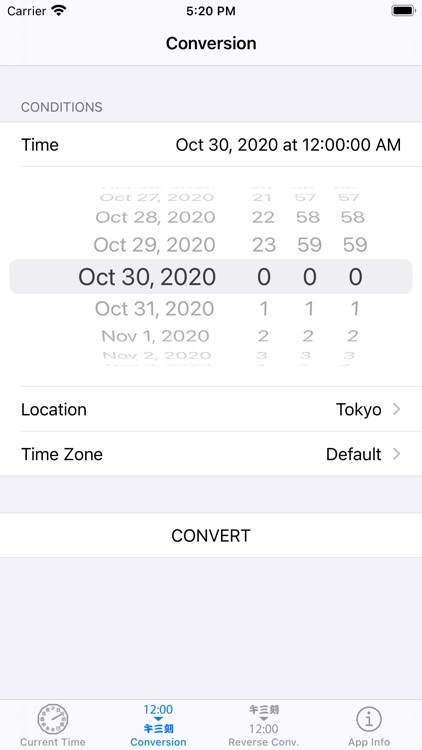
Task: Pick hour 1 in the hour wheel
Action: tap(264, 309)
